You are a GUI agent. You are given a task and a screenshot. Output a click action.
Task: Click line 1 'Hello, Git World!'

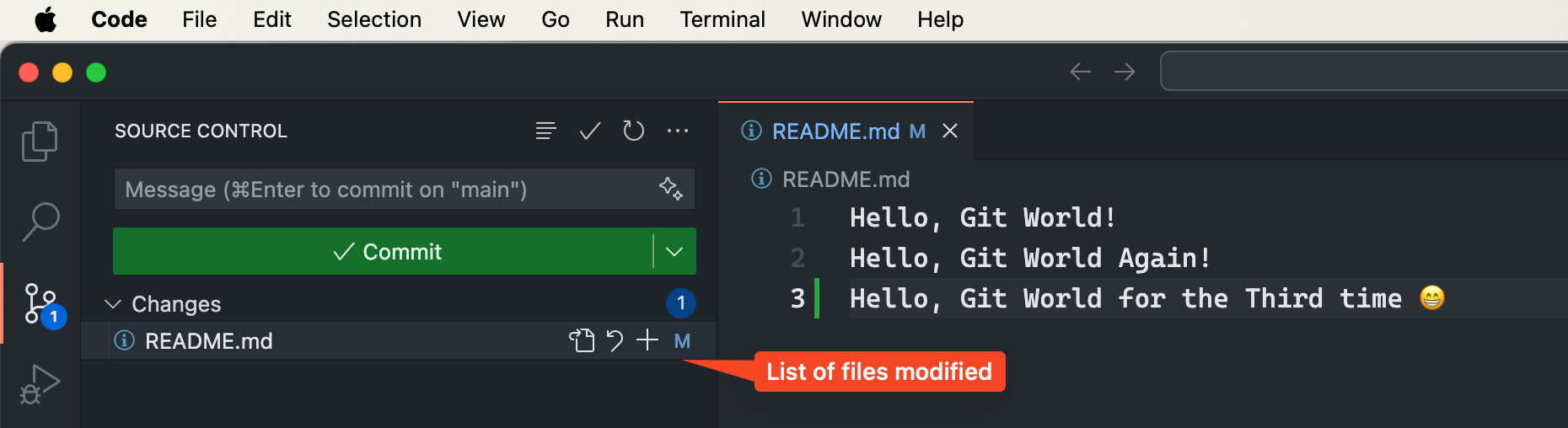click(x=983, y=217)
